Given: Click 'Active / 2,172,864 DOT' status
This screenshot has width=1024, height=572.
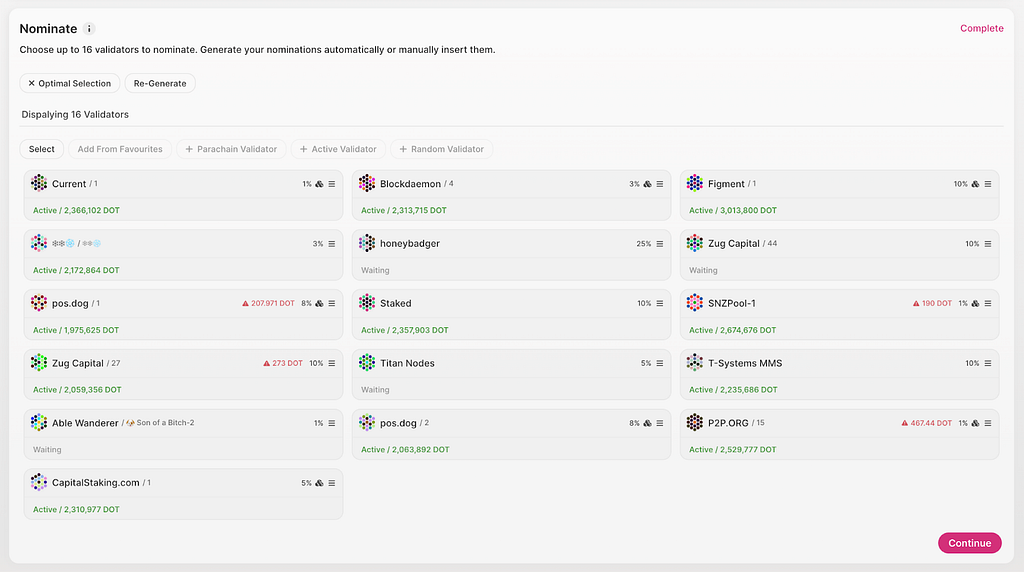Looking at the screenshot, I should pyautogui.click(x=76, y=270).
